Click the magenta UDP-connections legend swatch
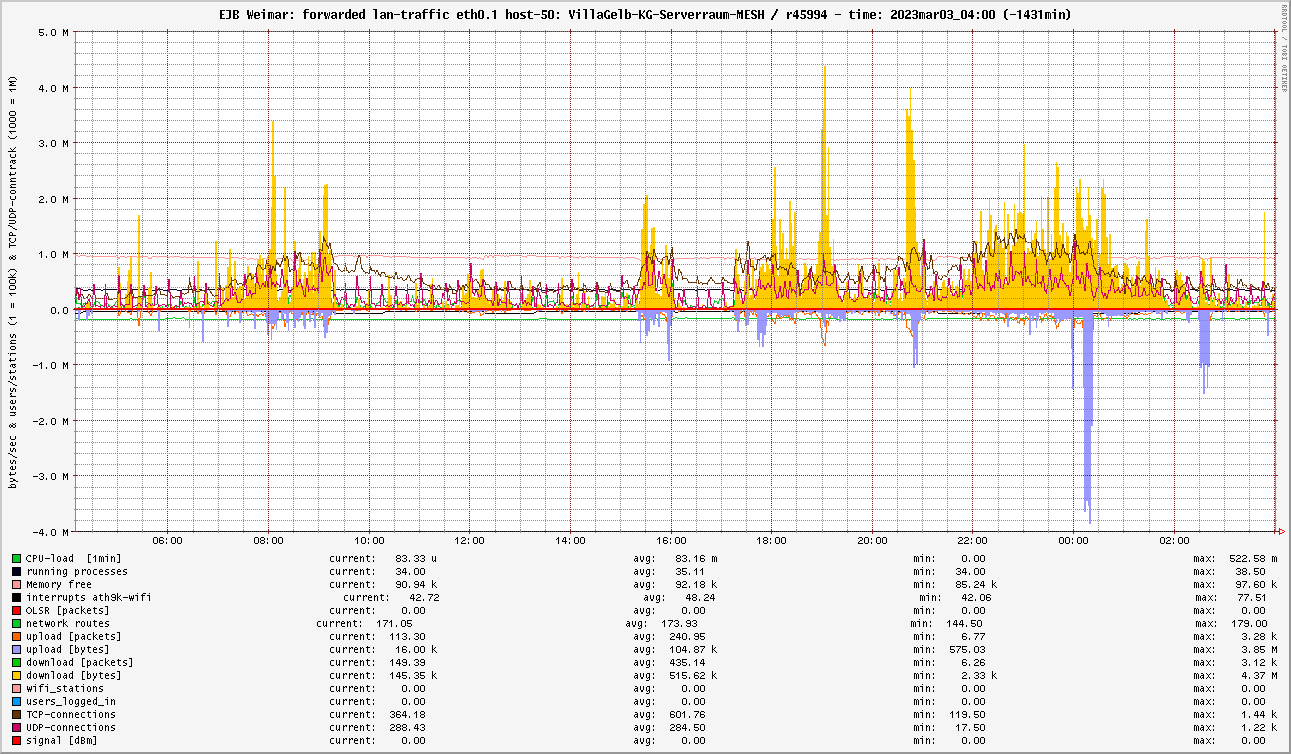 point(16,727)
